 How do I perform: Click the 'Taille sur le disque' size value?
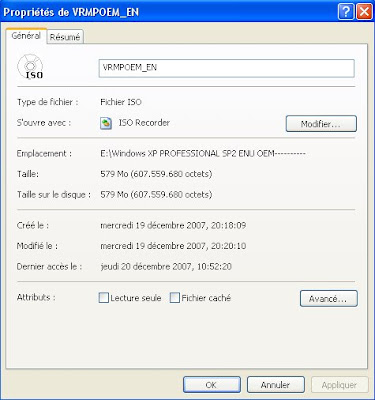156,195
